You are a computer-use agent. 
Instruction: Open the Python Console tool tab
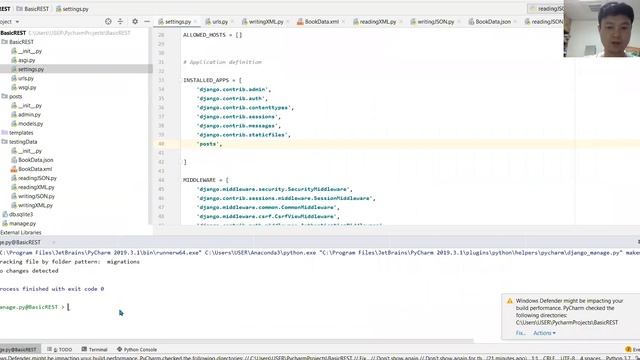(137, 349)
